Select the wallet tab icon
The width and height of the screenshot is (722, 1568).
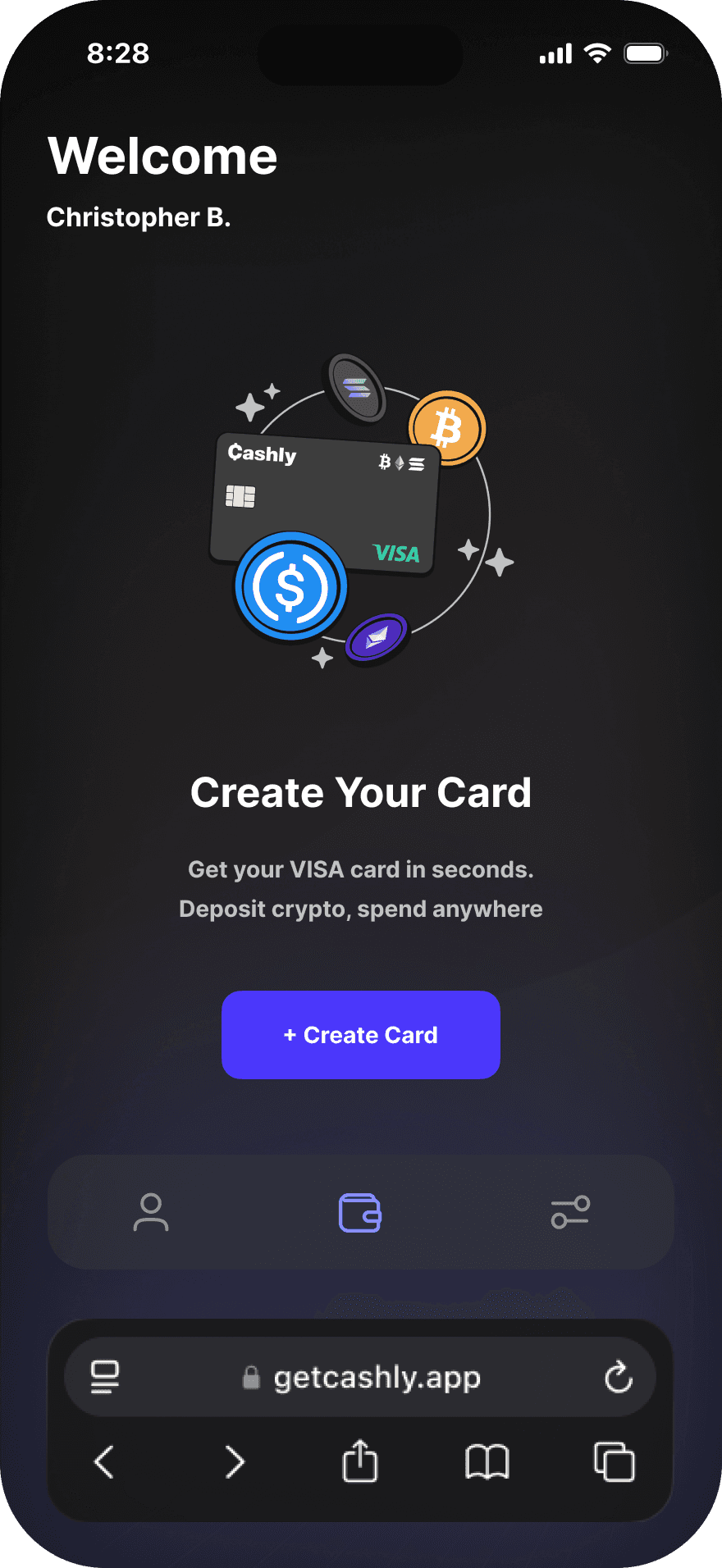tap(360, 1213)
